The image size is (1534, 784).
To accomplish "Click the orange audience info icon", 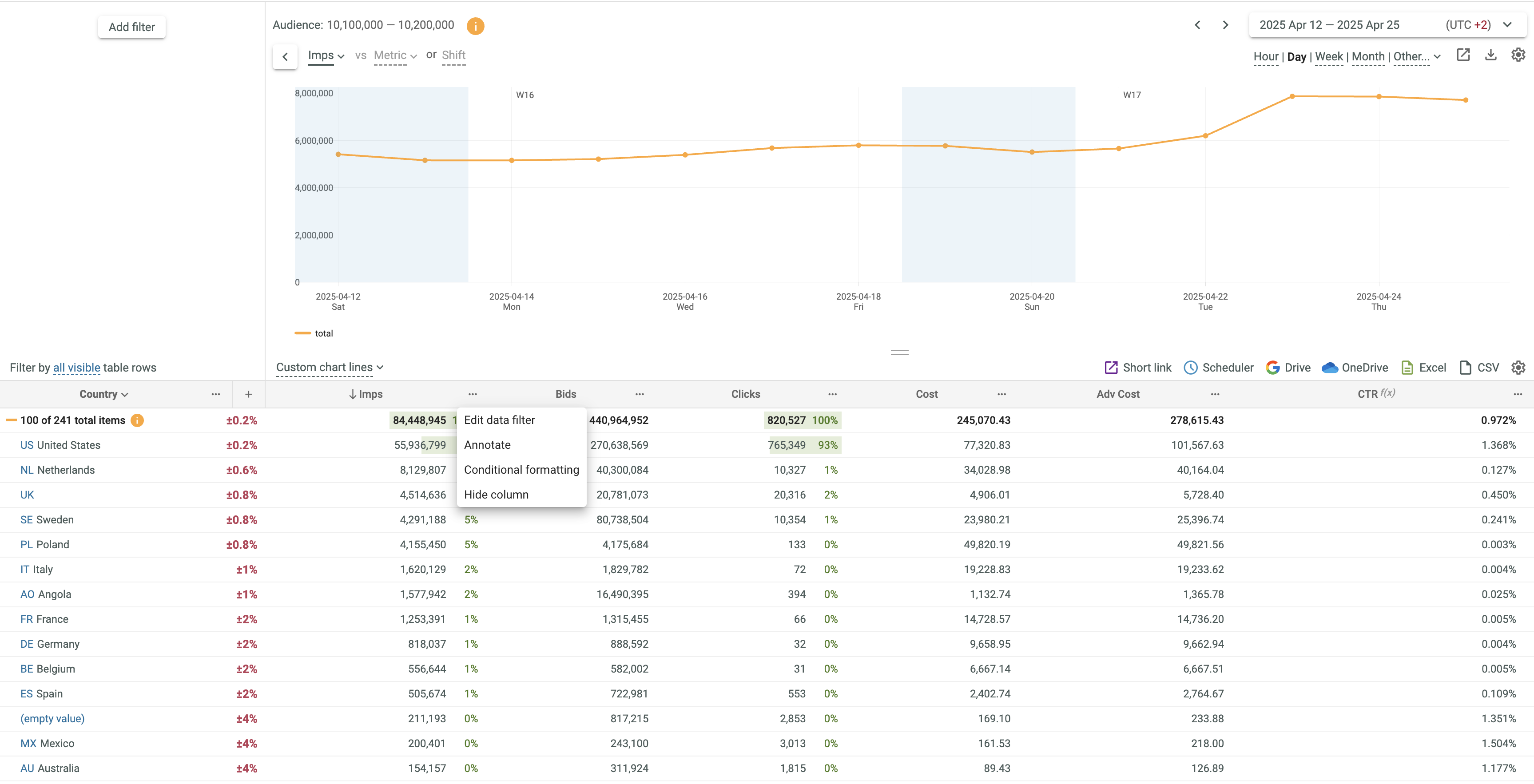I will coord(475,26).
